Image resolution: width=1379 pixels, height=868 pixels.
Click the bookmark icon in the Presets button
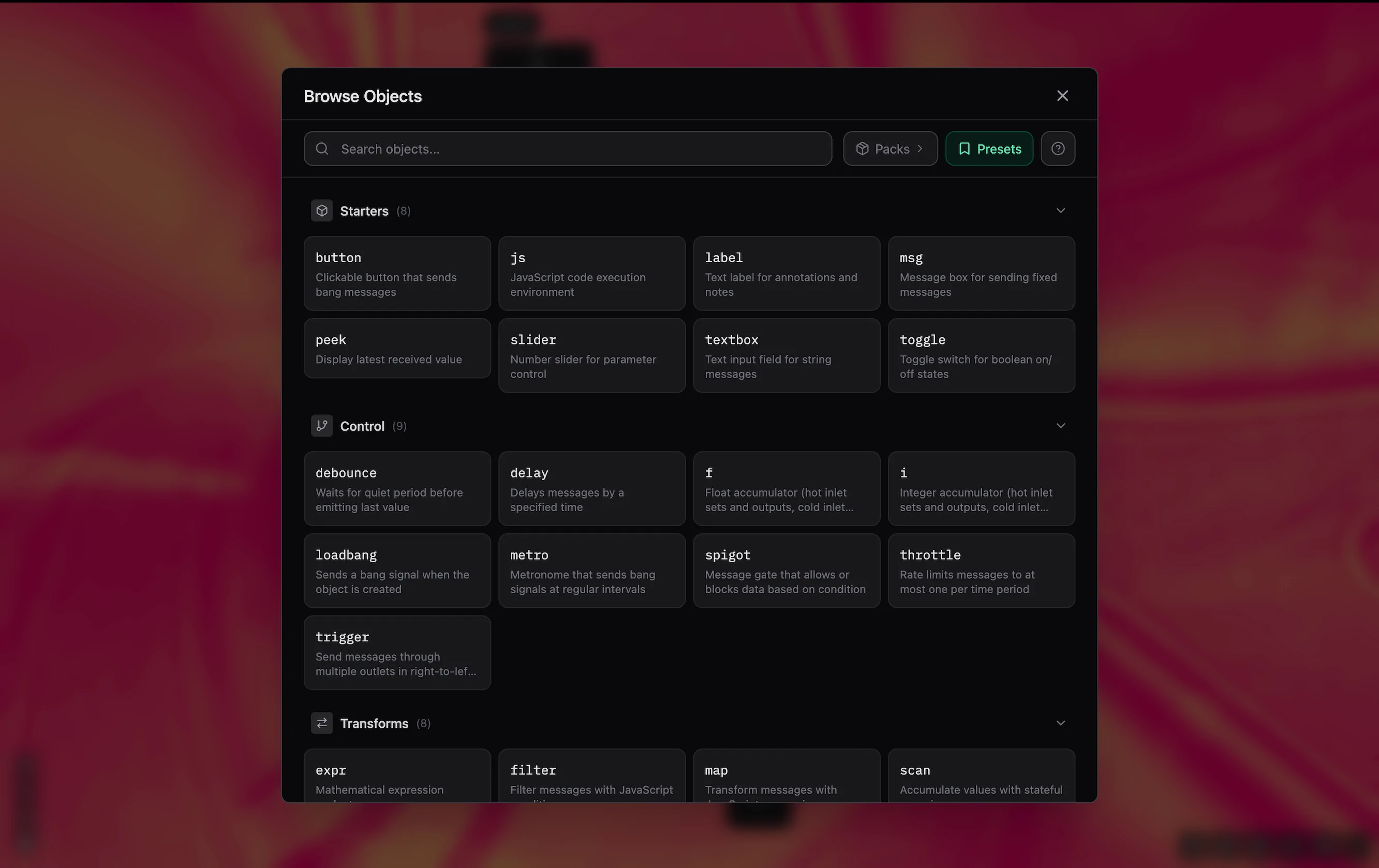[x=965, y=148]
